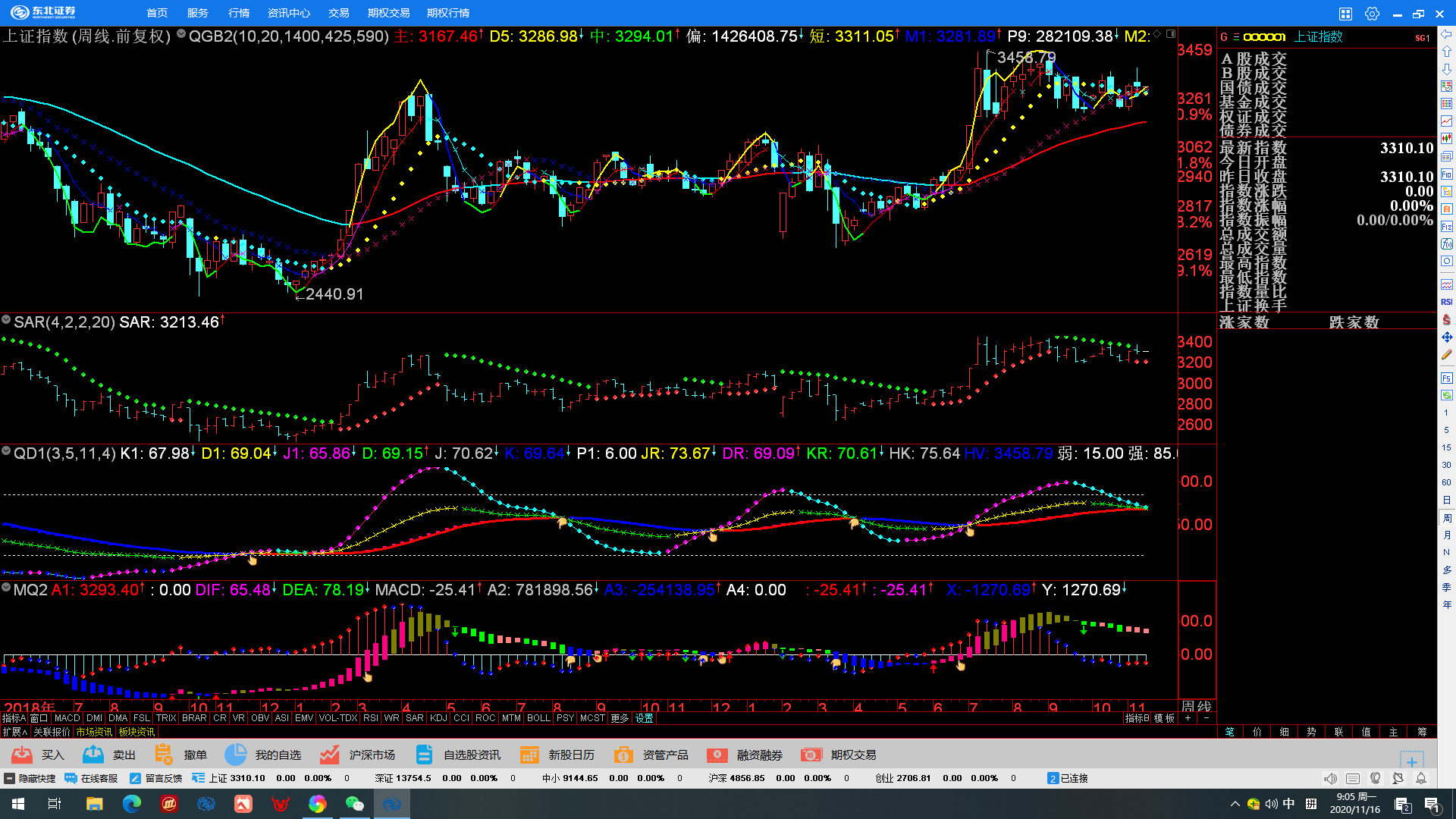1456x819 pixels.
Task: Open 指标A indicator dropdown
Action: point(14,718)
